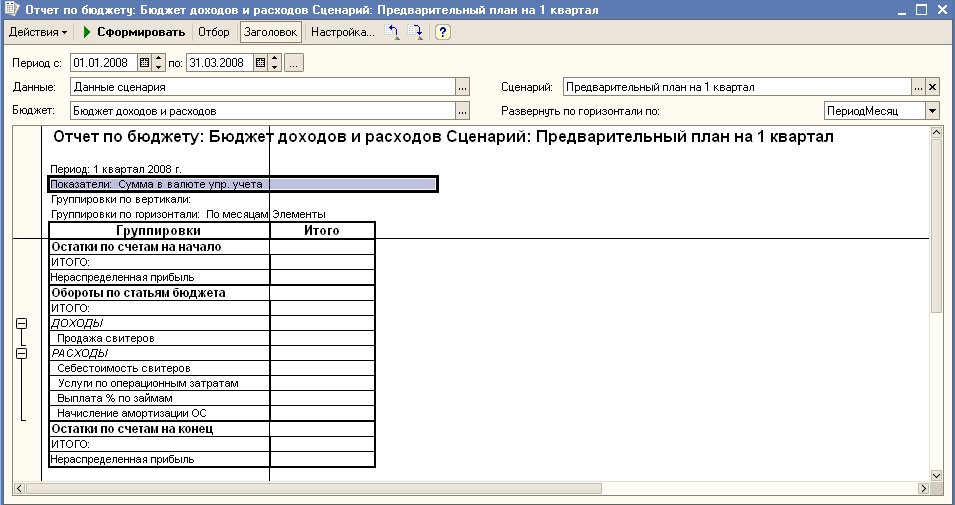
Task: Collapse the РАСХОДЫ group with minus toggle
Action: tap(21, 353)
